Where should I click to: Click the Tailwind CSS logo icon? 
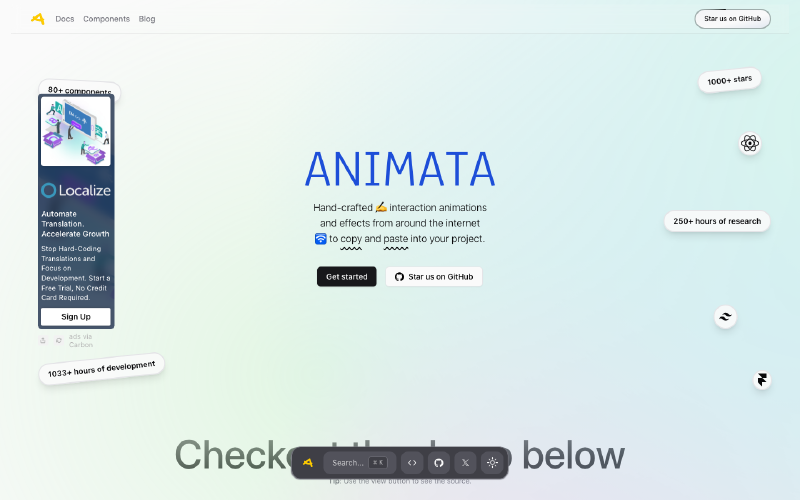point(725,317)
